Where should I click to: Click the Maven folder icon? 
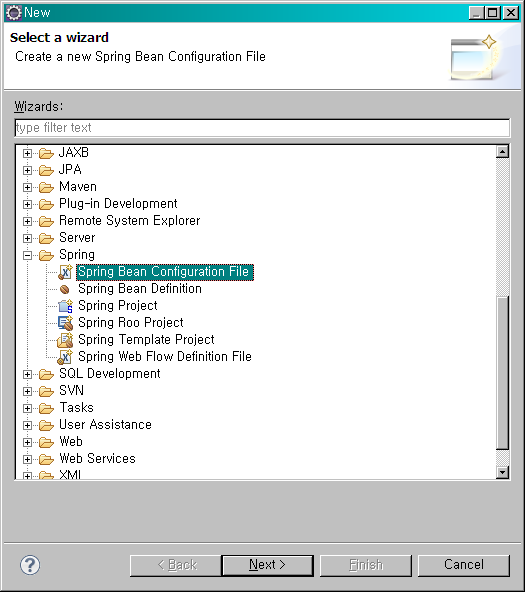[46, 187]
